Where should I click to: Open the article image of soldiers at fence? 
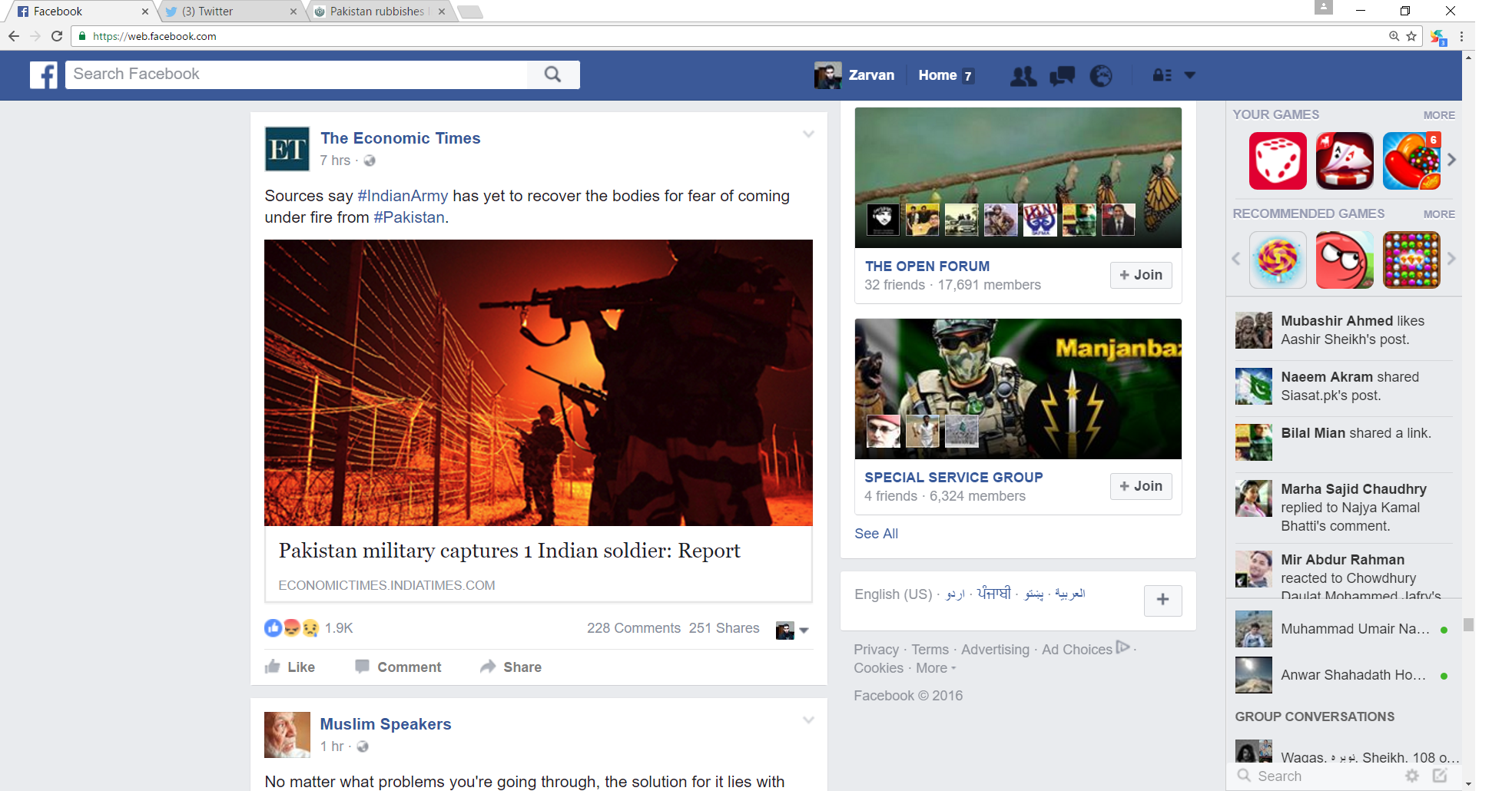tap(539, 382)
